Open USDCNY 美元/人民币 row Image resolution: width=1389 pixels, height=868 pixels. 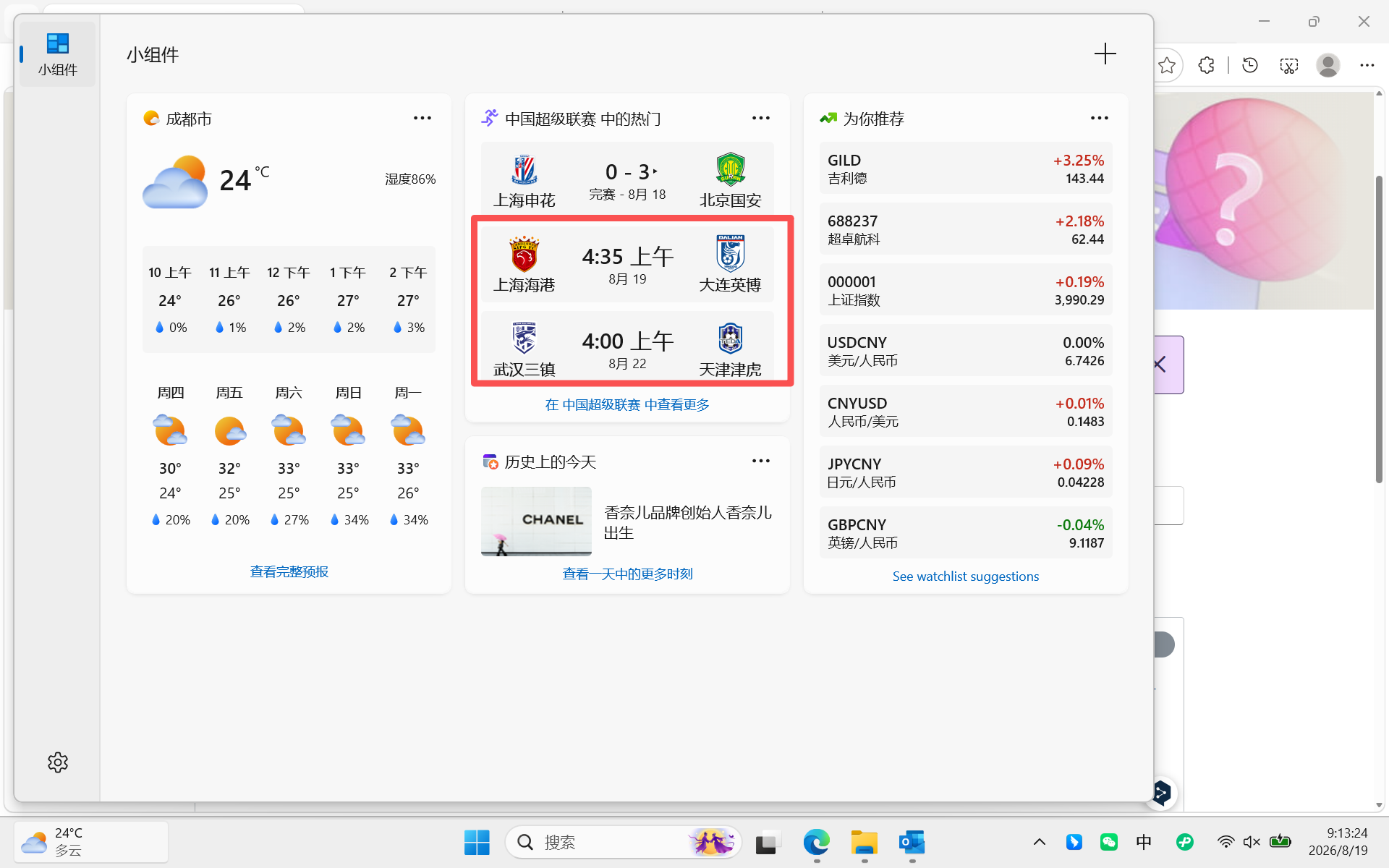click(966, 351)
